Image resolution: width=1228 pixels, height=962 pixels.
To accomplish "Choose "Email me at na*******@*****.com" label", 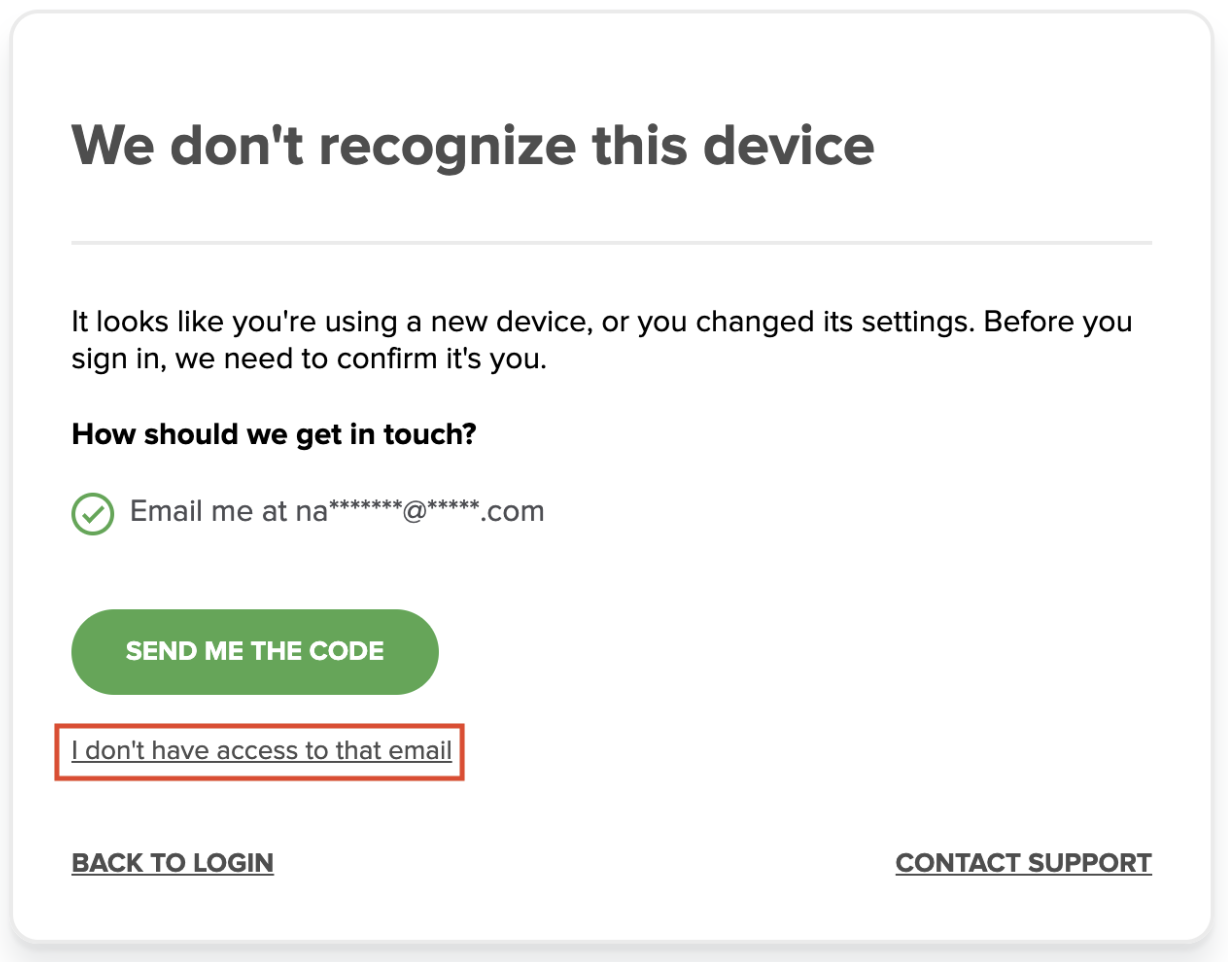I will point(337,512).
